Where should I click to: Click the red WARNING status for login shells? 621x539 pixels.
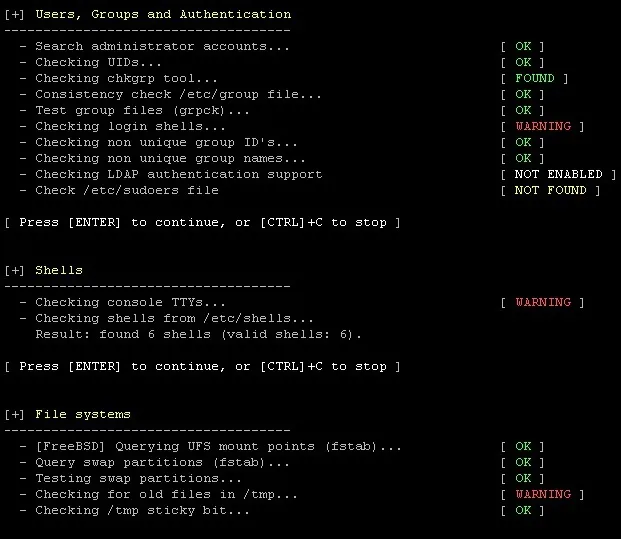(543, 127)
